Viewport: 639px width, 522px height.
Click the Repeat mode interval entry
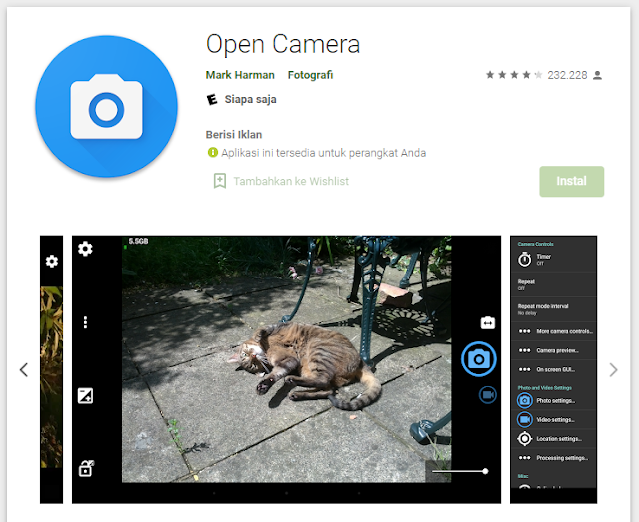pos(553,309)
